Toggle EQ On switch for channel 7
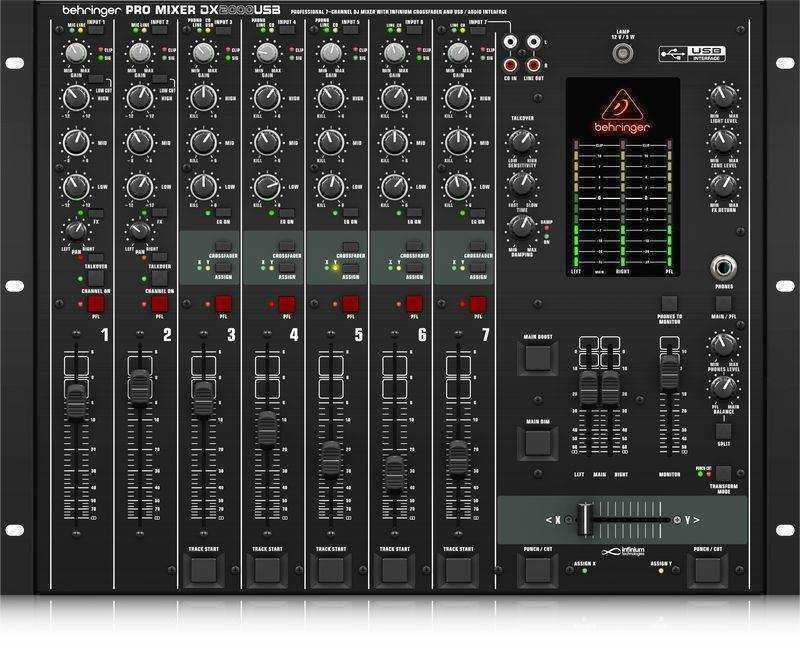Screen dimensions: 800x647 point(478,213)
